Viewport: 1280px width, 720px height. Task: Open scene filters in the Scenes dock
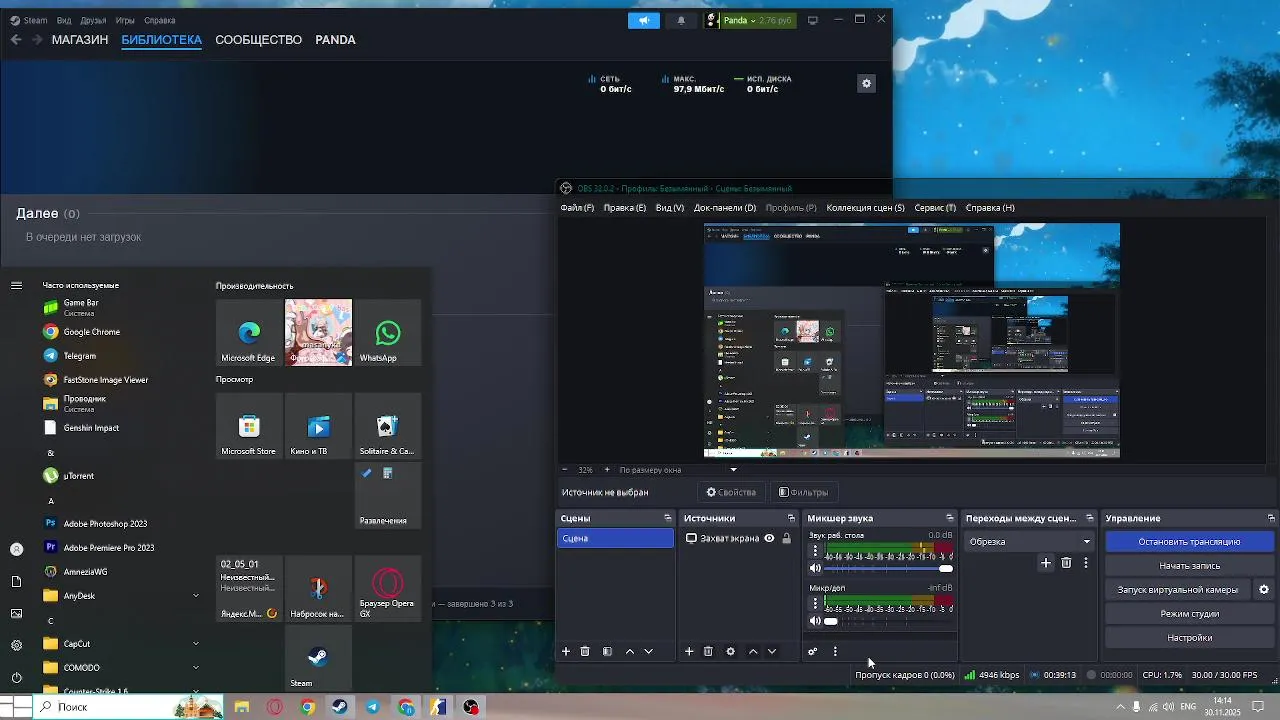click(x=607, y=651)
